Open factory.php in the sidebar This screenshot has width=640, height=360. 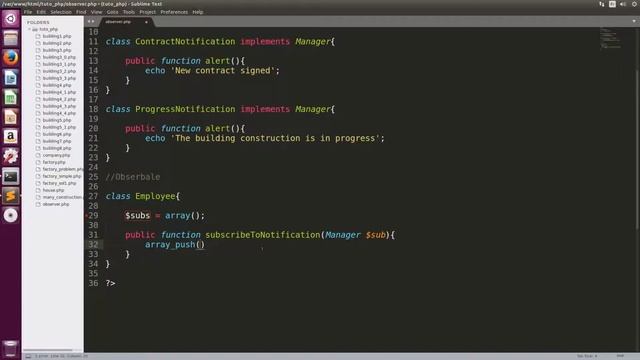point(54,162)
